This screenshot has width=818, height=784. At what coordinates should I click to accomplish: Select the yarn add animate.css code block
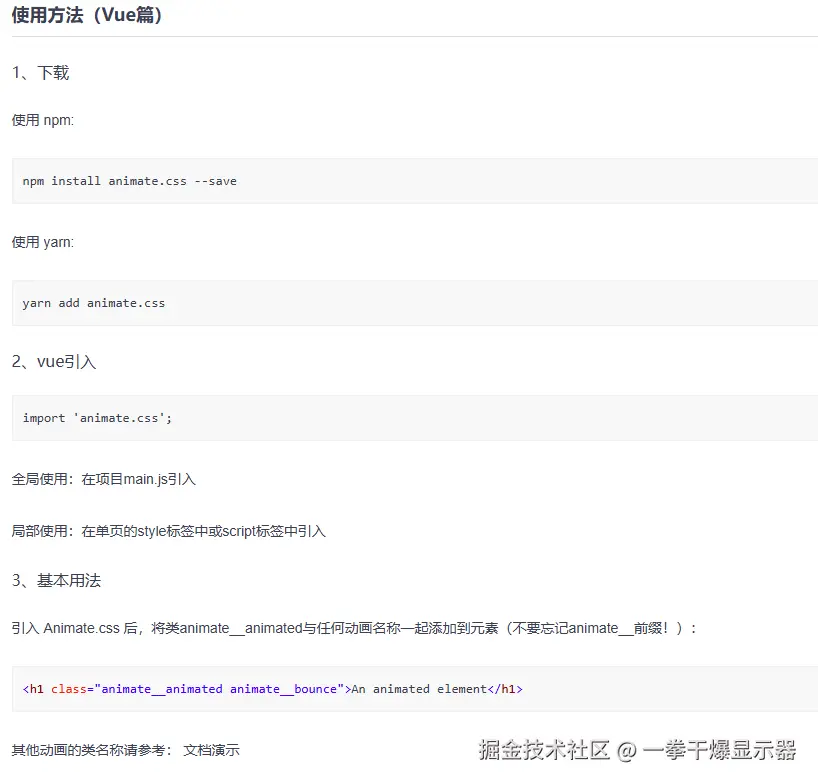[x=93, y=303]
